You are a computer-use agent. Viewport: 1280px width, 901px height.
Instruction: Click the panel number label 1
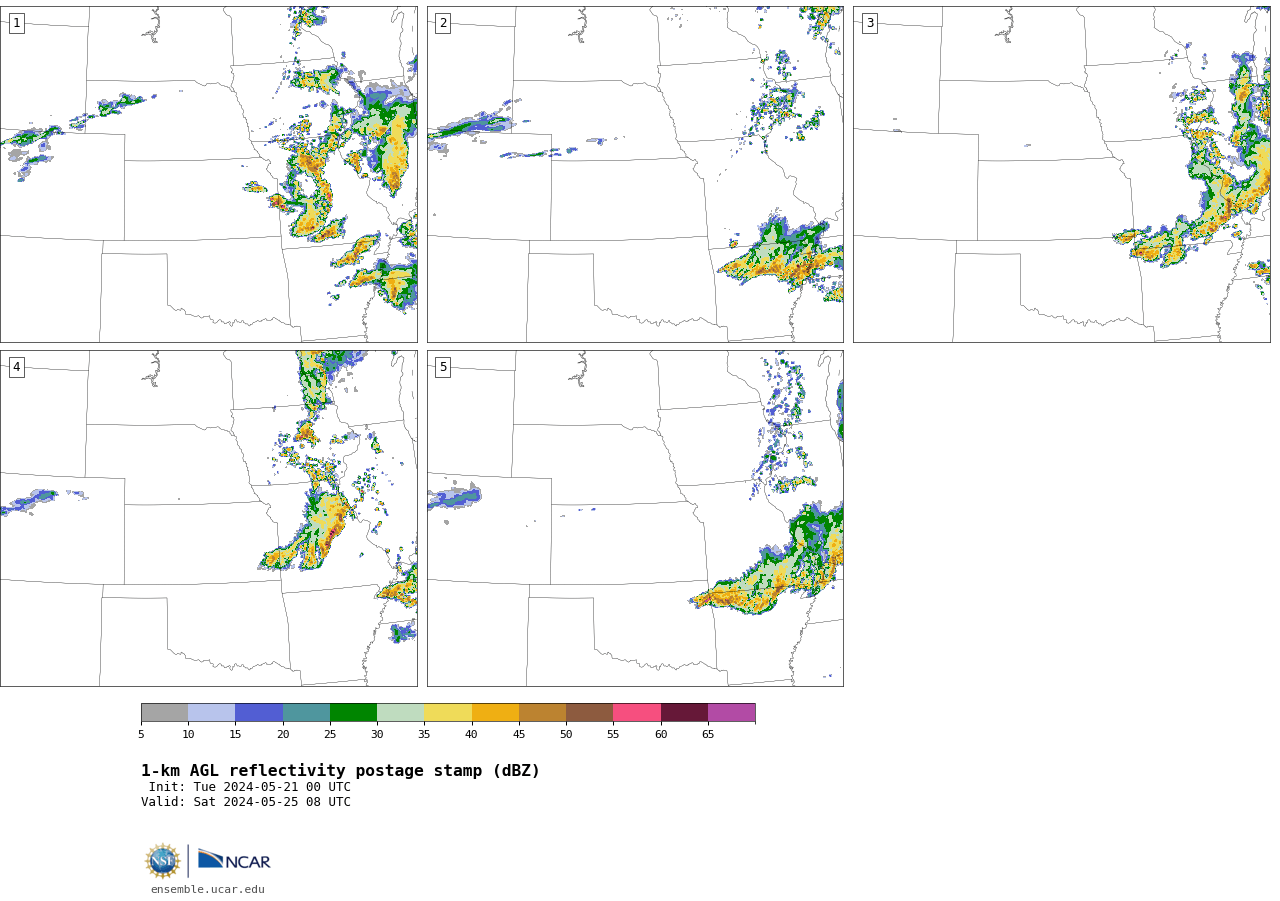(16, 23)
